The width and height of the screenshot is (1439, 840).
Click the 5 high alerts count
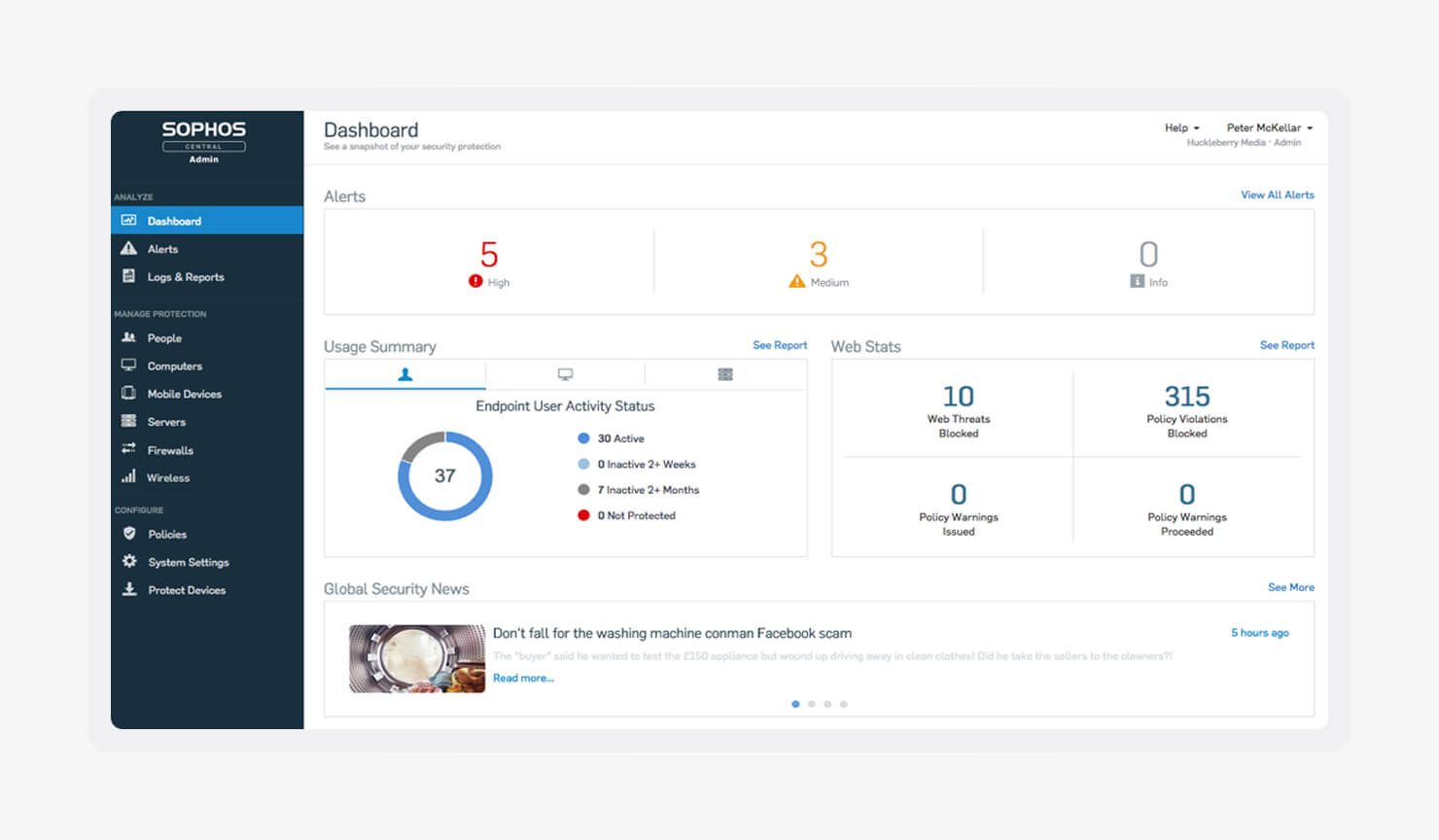(489, 255)
